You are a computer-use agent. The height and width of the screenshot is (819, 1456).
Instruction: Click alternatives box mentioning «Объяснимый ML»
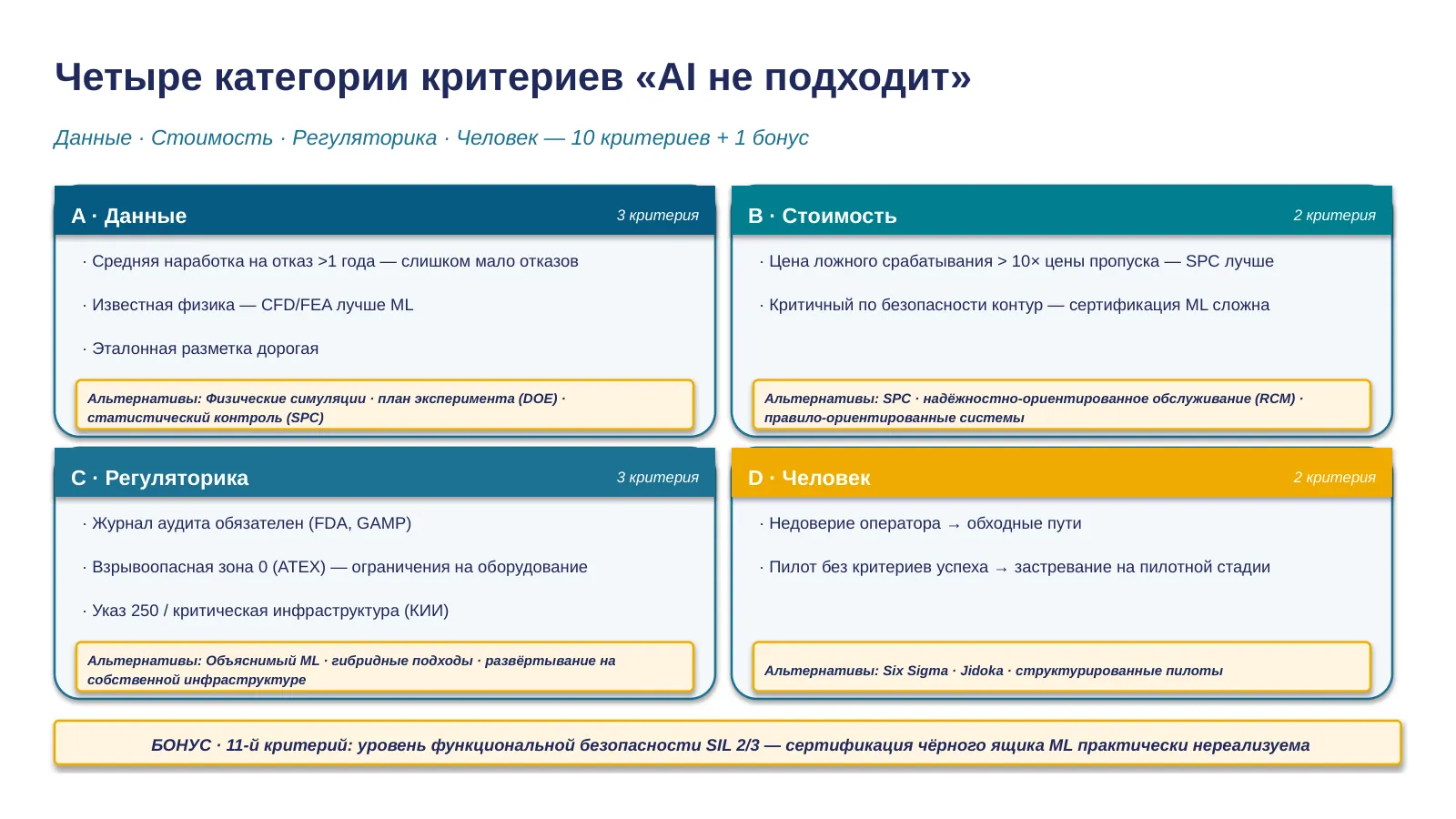385,668
